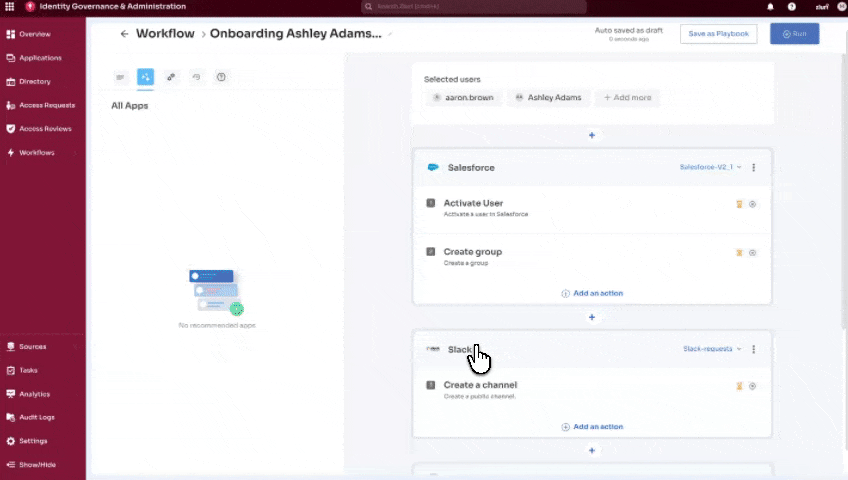
Task: Click the Selected users label
Action: pos(452,79)
